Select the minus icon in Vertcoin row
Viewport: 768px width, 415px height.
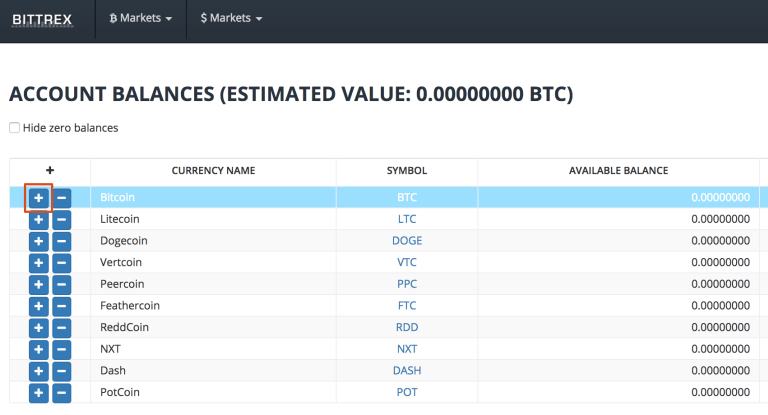click(62, 263)
